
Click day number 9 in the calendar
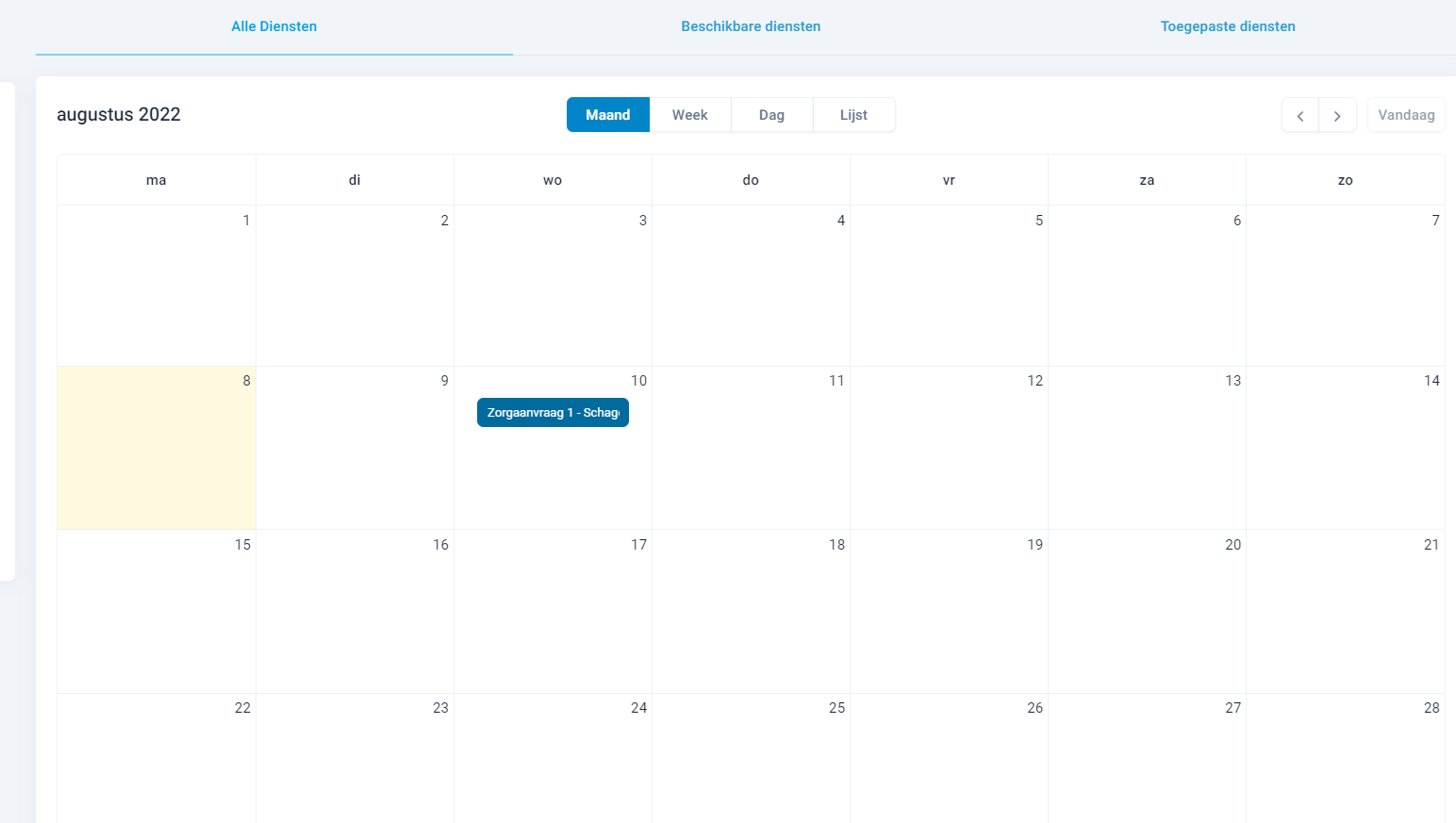coord(445,381)
